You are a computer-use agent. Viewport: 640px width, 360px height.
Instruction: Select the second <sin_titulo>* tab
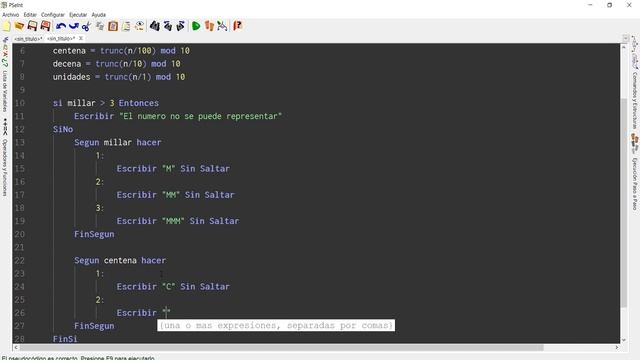click(61, 39)
